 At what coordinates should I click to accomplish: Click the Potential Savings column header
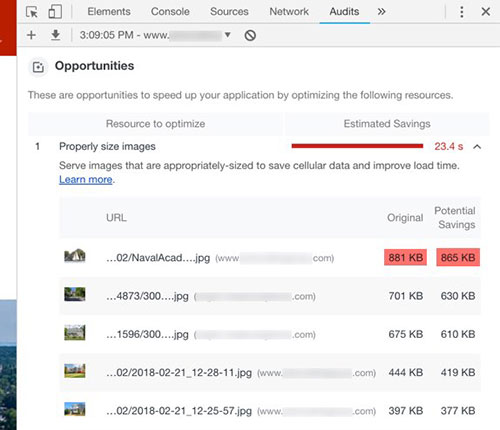[455, 218]
